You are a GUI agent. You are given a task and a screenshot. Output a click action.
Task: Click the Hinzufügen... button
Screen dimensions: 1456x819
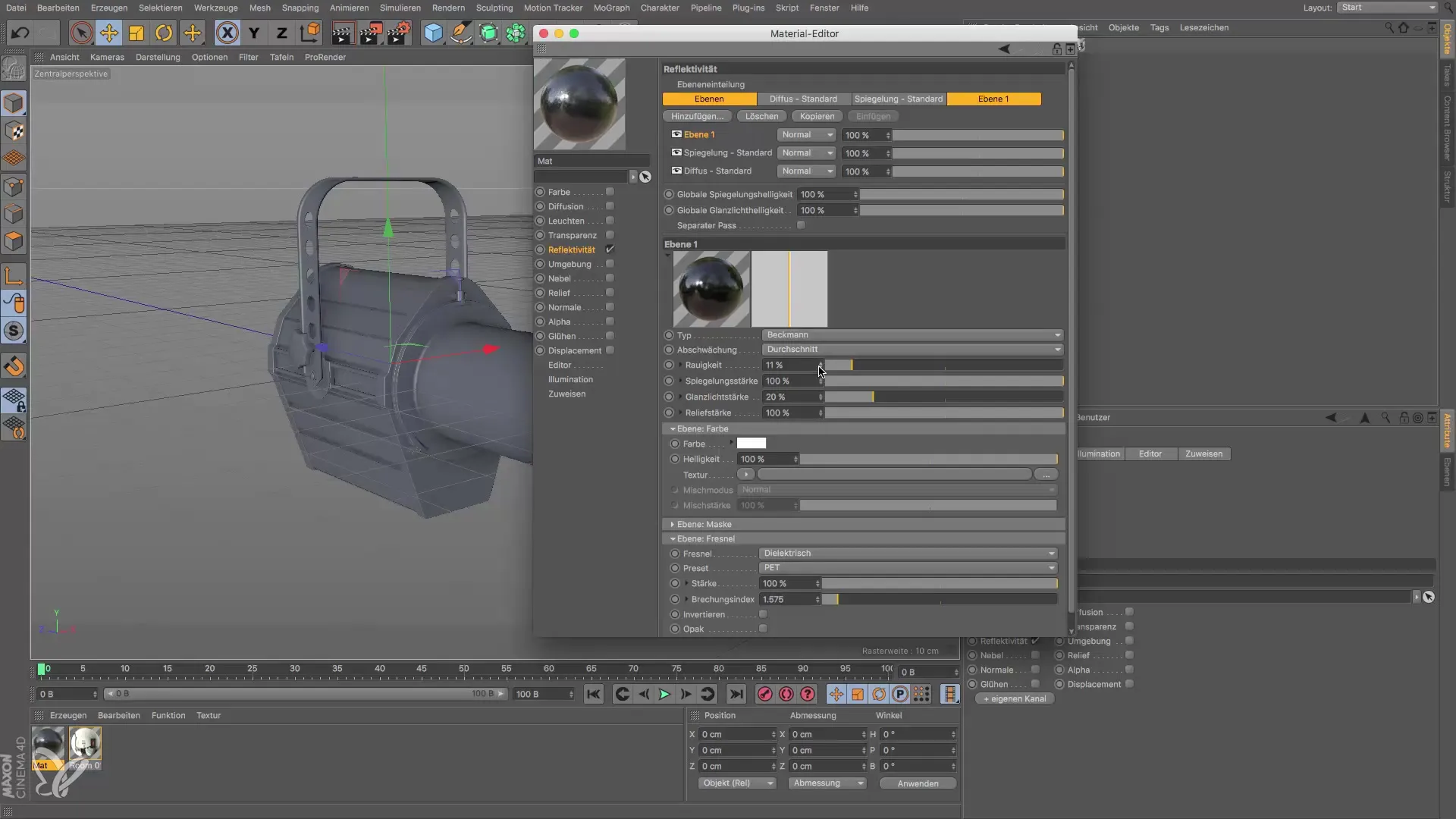[x=697, y=116]
